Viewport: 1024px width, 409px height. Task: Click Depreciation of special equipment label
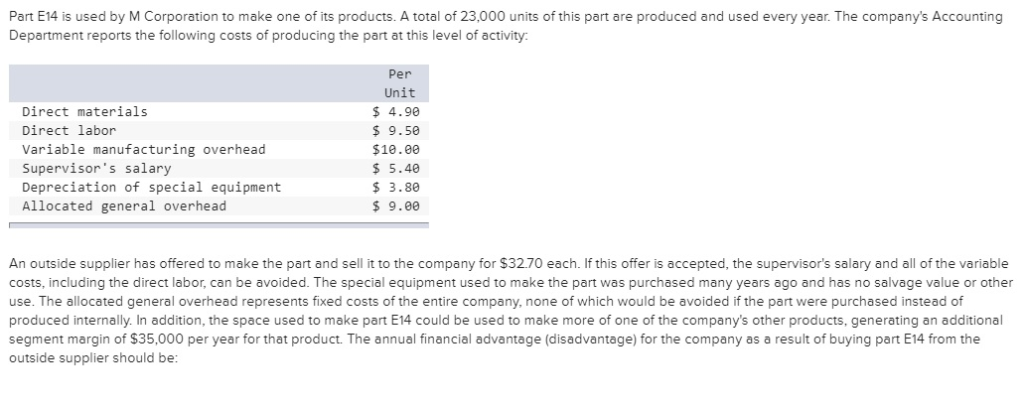pos(152,188)
